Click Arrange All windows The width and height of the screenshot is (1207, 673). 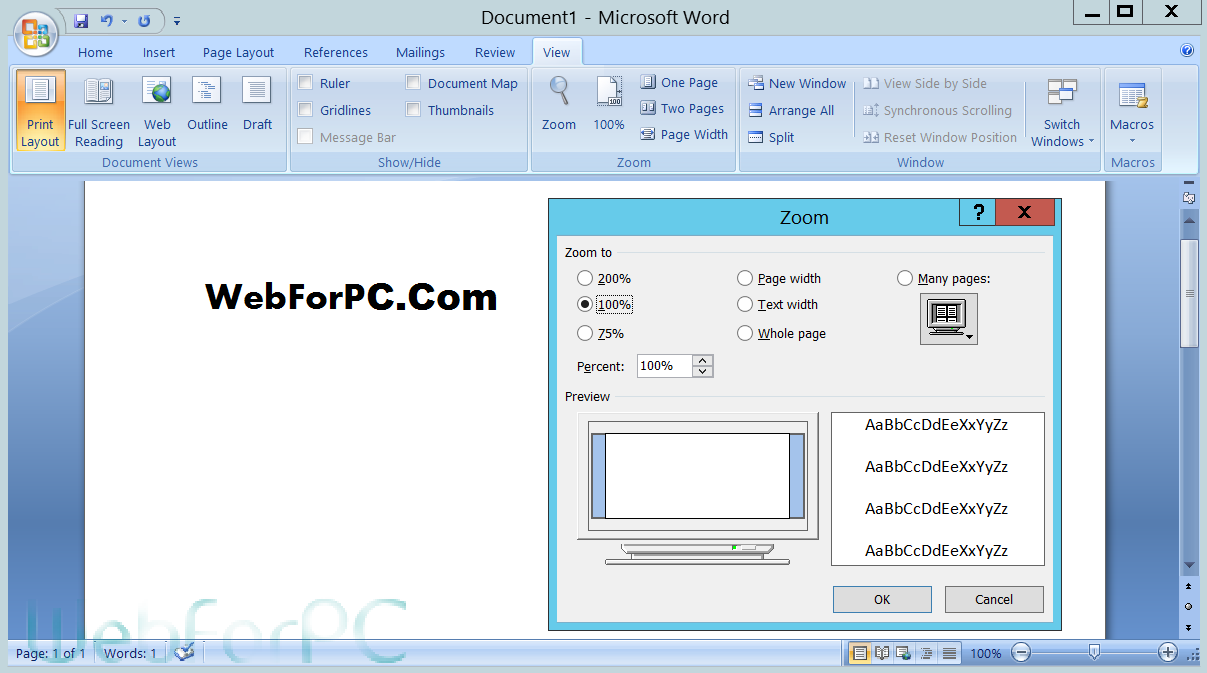tap(791, 110)
